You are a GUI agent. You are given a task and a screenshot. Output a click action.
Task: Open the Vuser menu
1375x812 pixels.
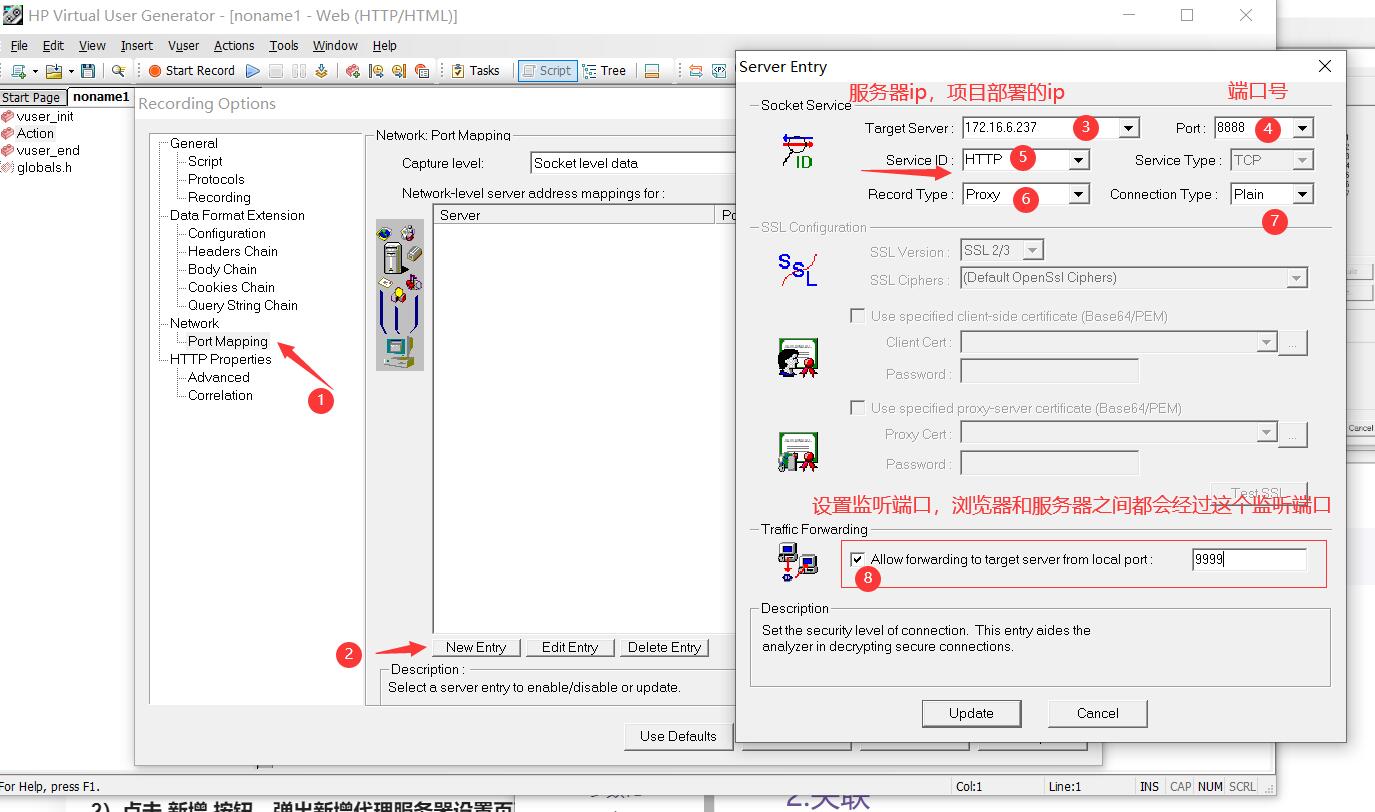[x=183, y=45]
